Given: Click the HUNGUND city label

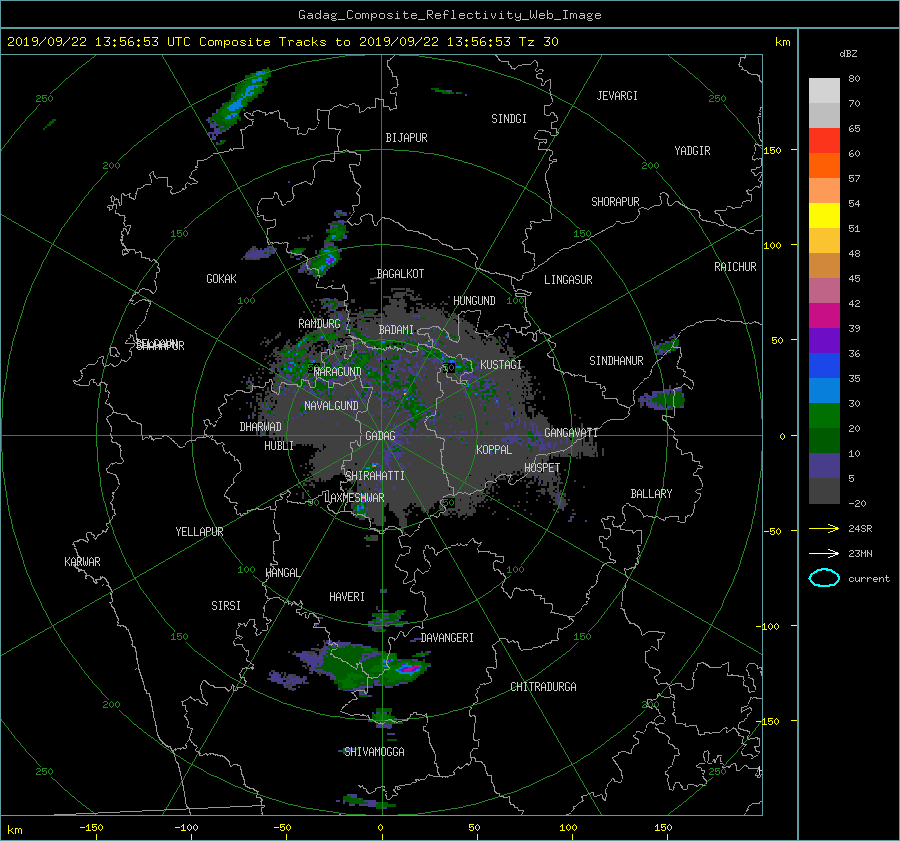Looking at the screenshot, I should click(474, 301).
